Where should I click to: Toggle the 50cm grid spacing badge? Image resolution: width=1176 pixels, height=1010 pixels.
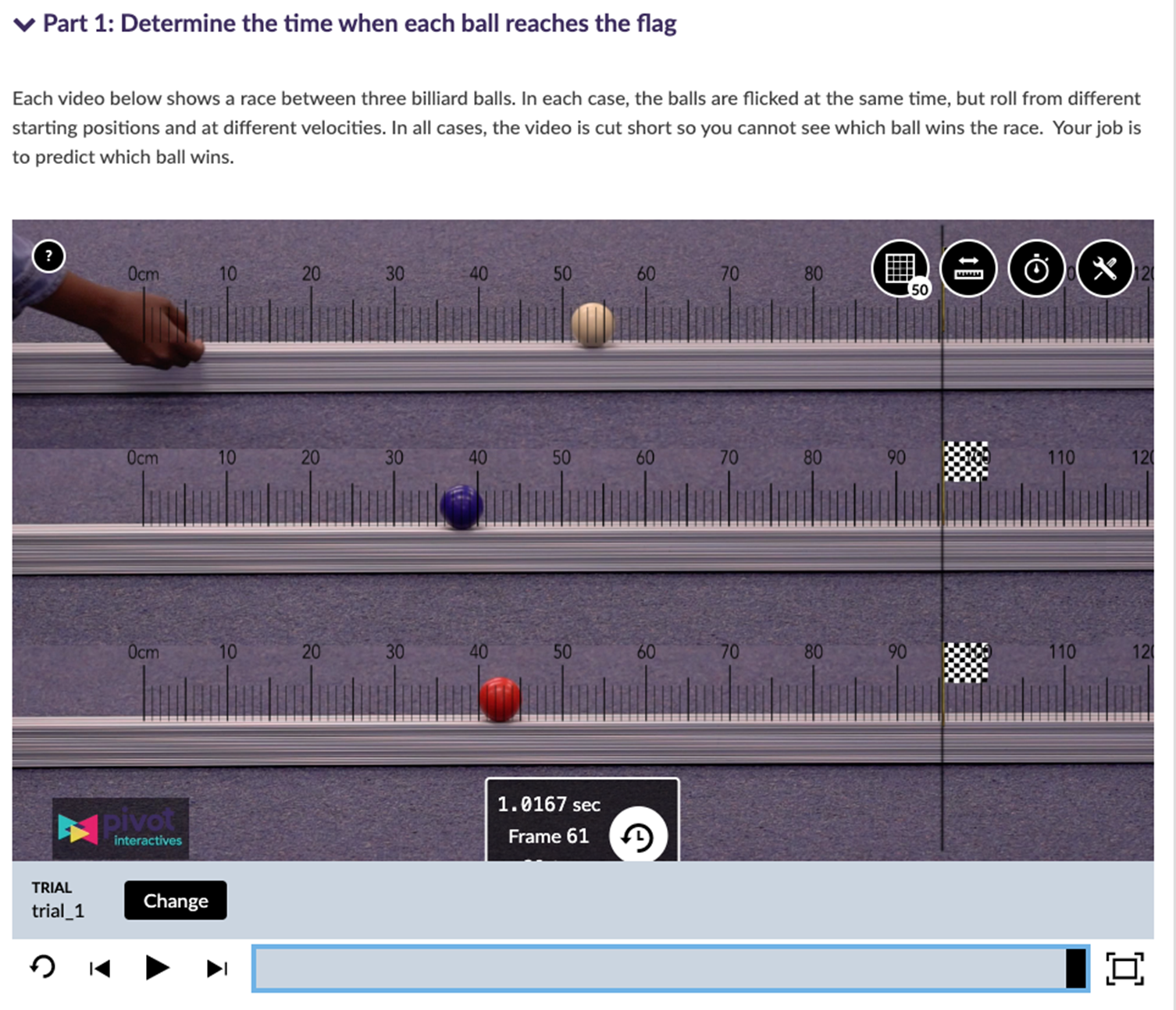click(x=918, y=289)
